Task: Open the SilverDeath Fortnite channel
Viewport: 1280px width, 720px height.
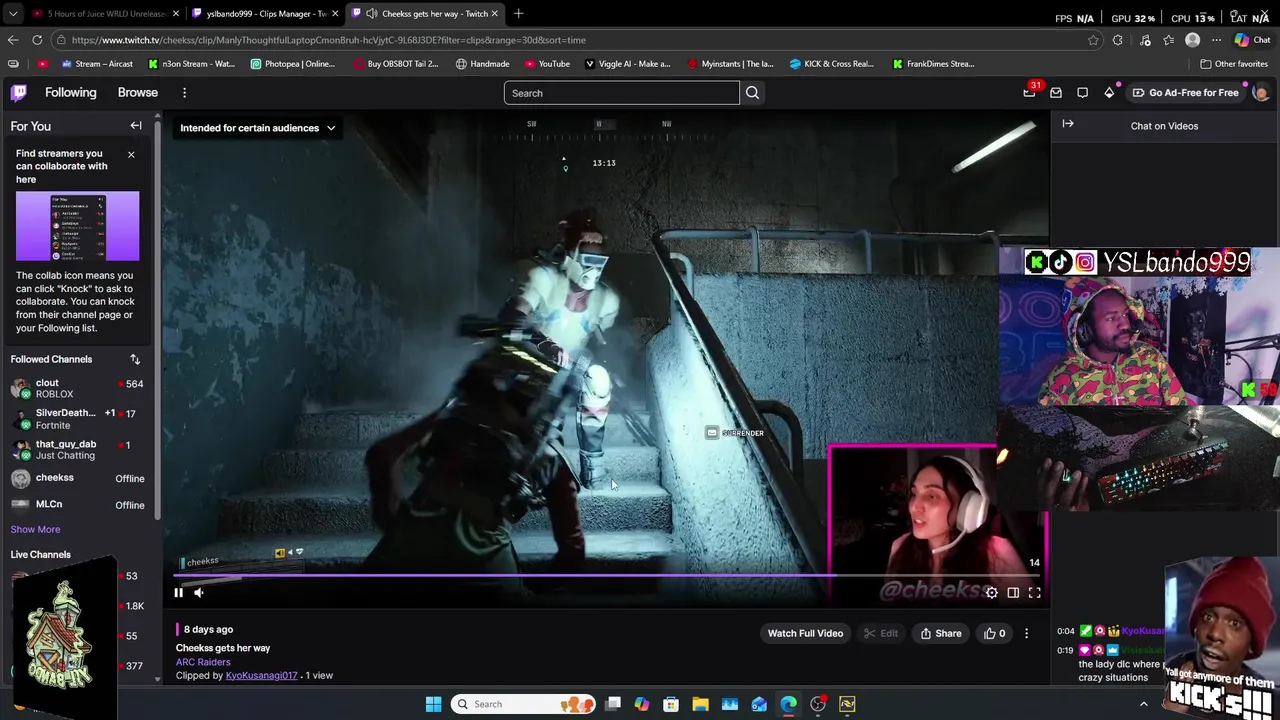Action: 78,419
